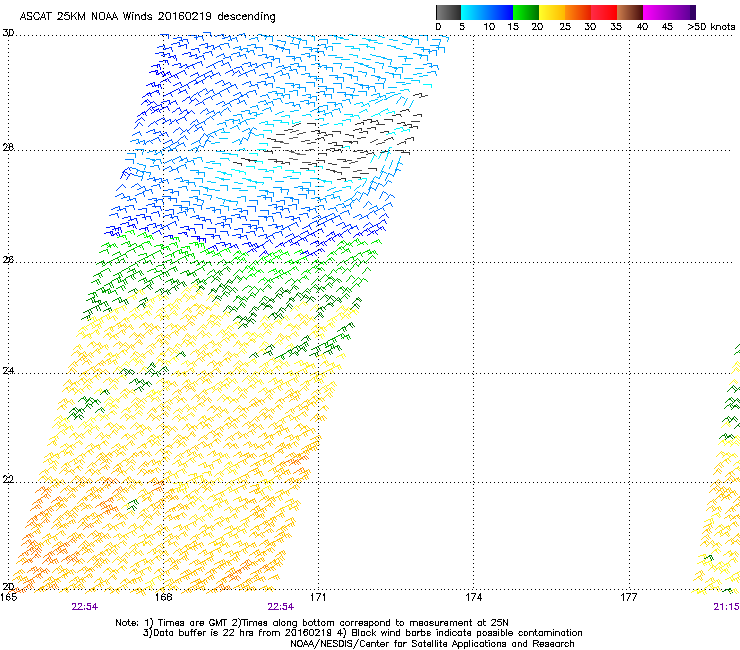Viewport: 740px width, 650px height.
Task: Click the gray 0-5 knots legend segment
Action: pyautogui.click(x=448, y=12)
